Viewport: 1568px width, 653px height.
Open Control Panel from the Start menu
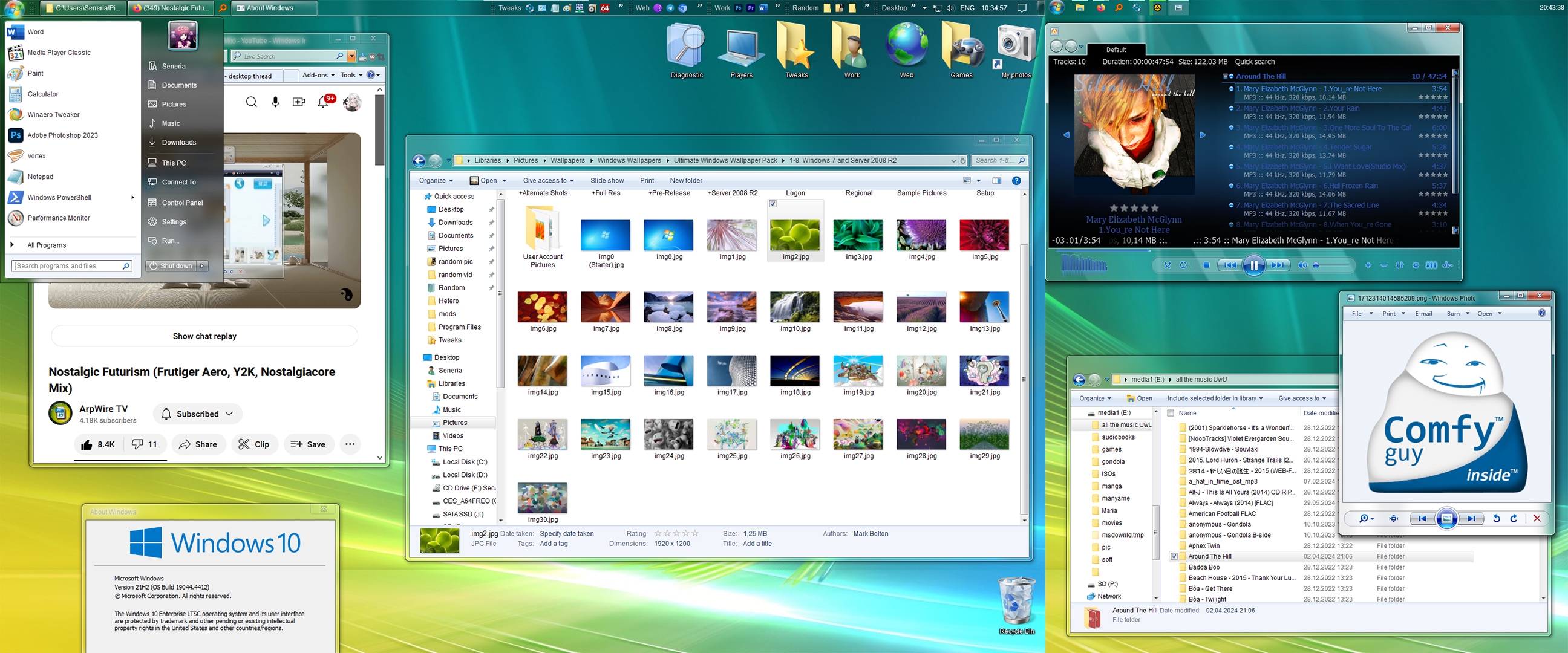182,203
